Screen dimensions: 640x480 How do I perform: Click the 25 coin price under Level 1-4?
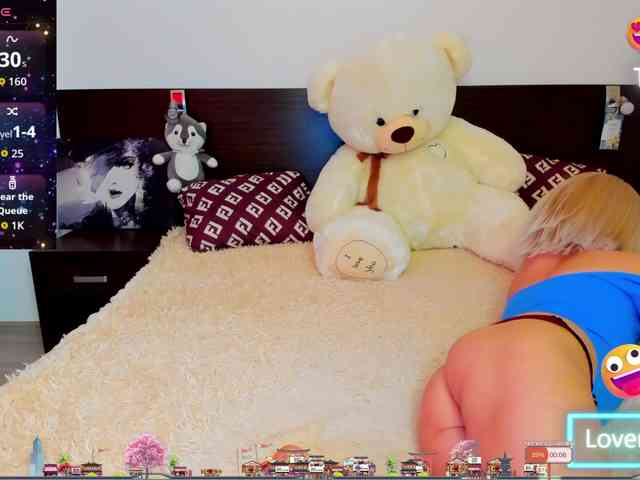(12, 154)
